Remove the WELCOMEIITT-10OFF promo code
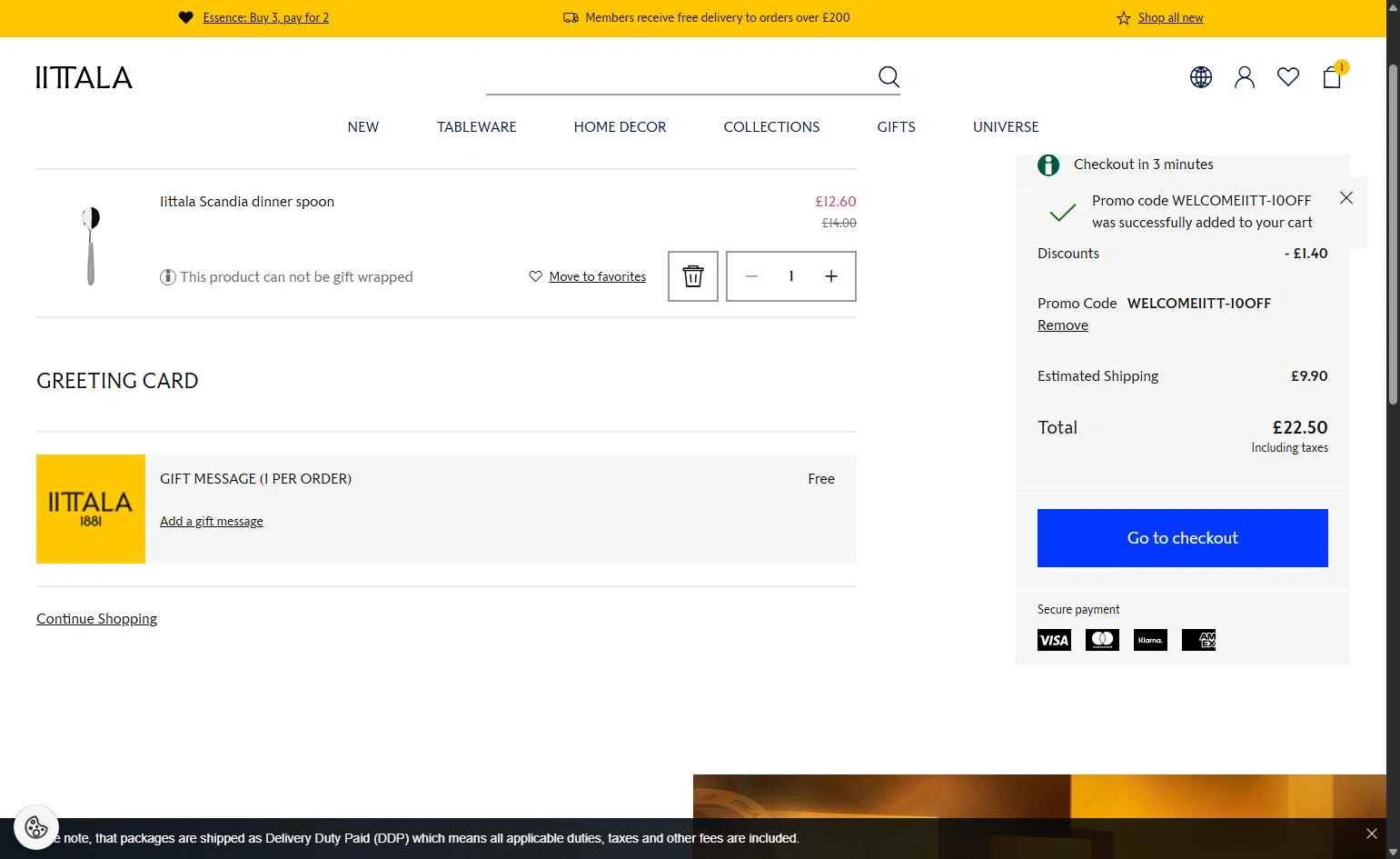 1063,325
